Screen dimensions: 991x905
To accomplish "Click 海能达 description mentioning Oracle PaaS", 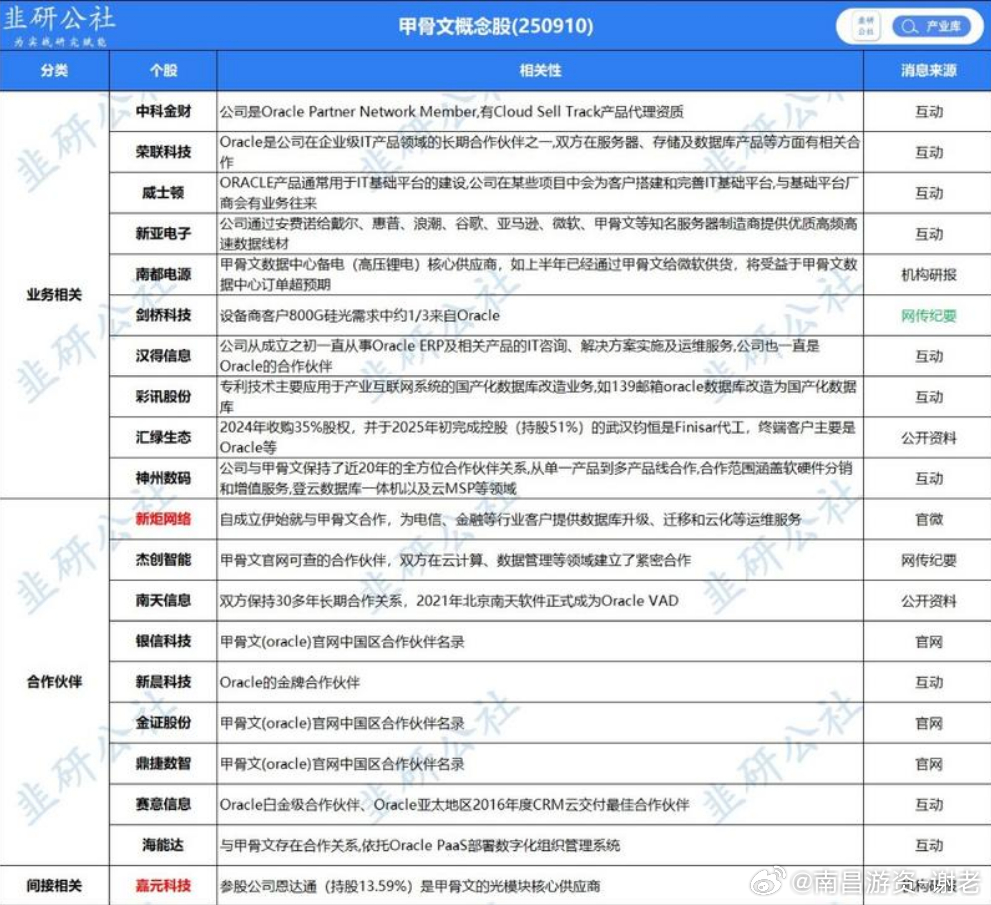I will coord(420,845).
